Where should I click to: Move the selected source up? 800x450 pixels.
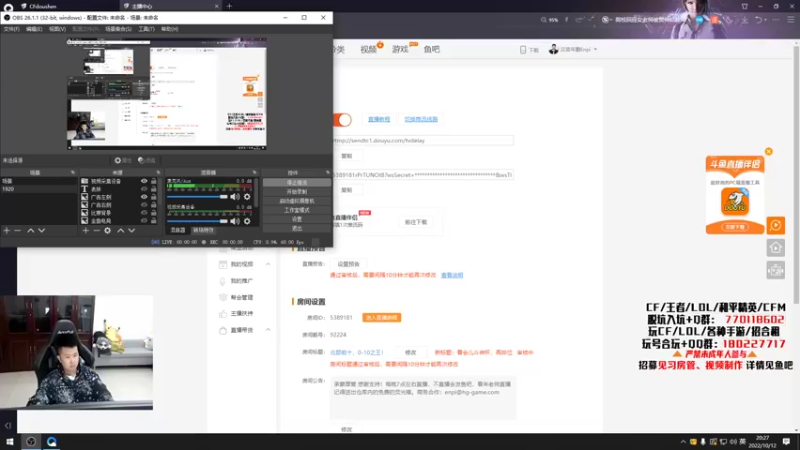[x=120, y=231]
